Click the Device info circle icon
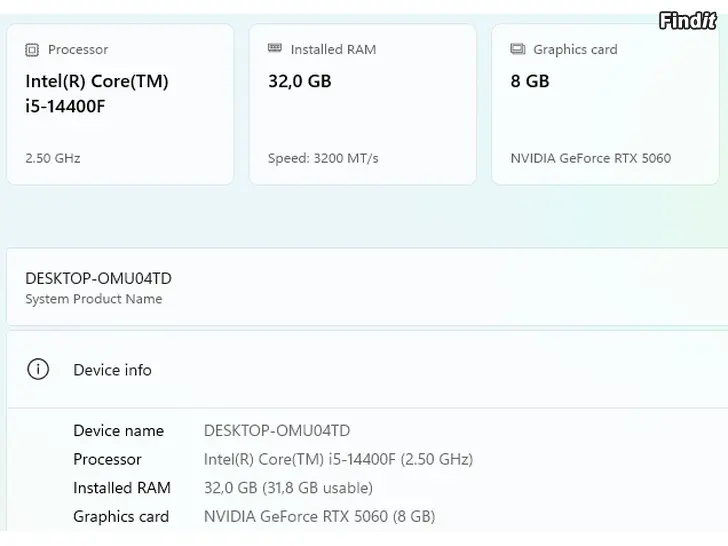The width and height of the screenshot is (728, 546). click(x=38, y=370)
